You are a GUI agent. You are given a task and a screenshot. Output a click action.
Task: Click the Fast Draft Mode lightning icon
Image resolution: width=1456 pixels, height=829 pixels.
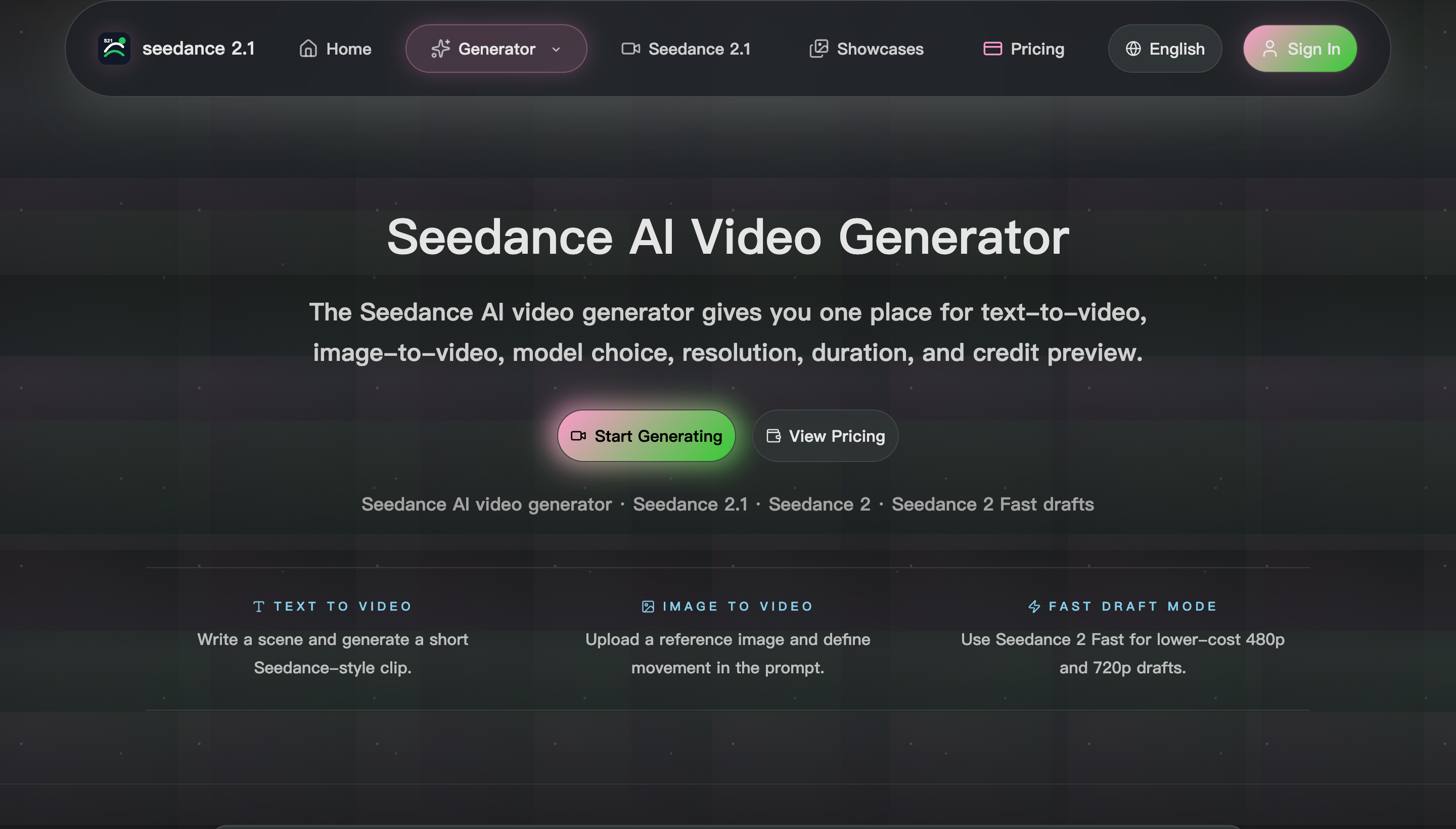tap(1034, 607)
